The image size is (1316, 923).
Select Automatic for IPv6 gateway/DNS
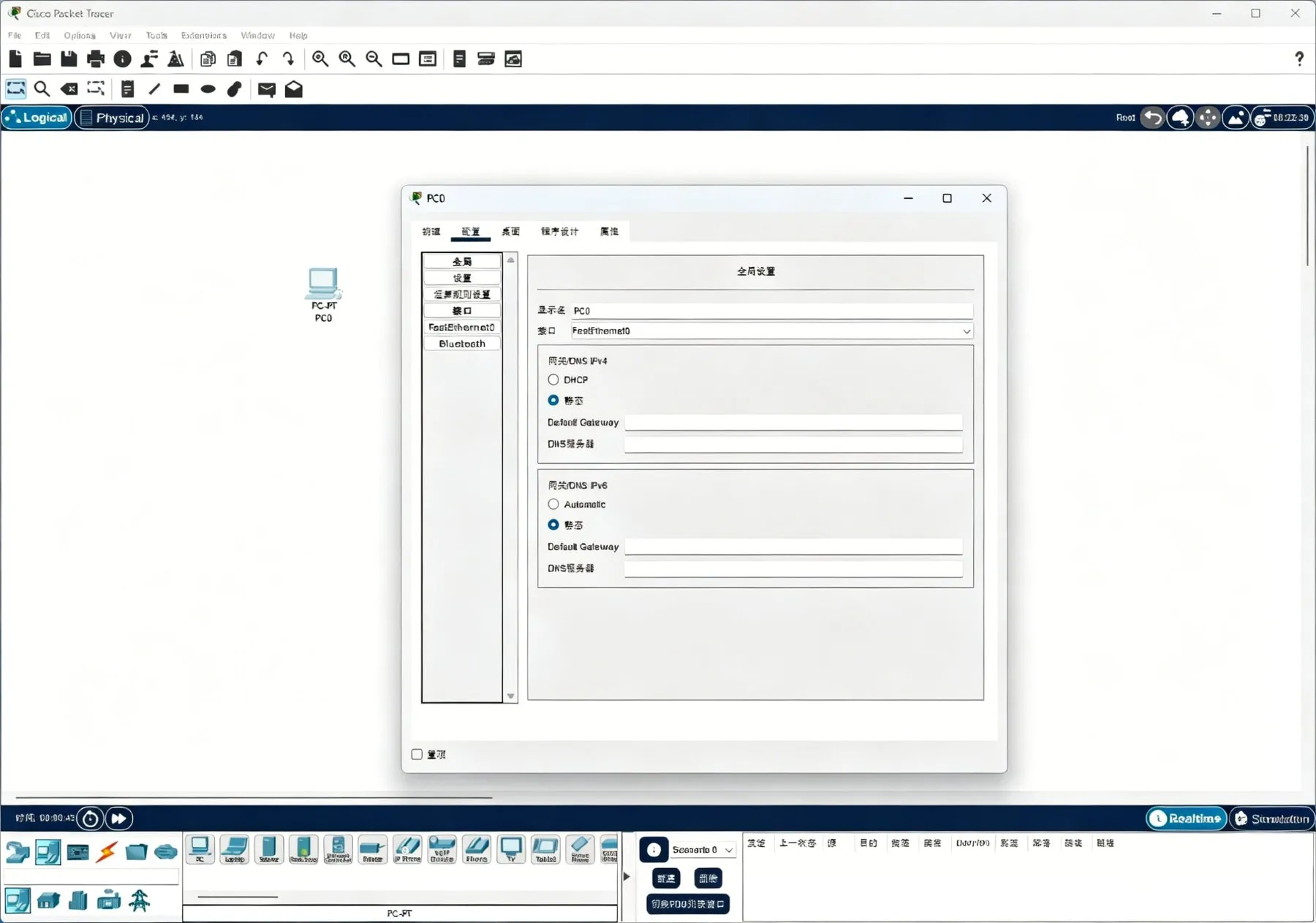pyautogui.click(x=553, y=504)
